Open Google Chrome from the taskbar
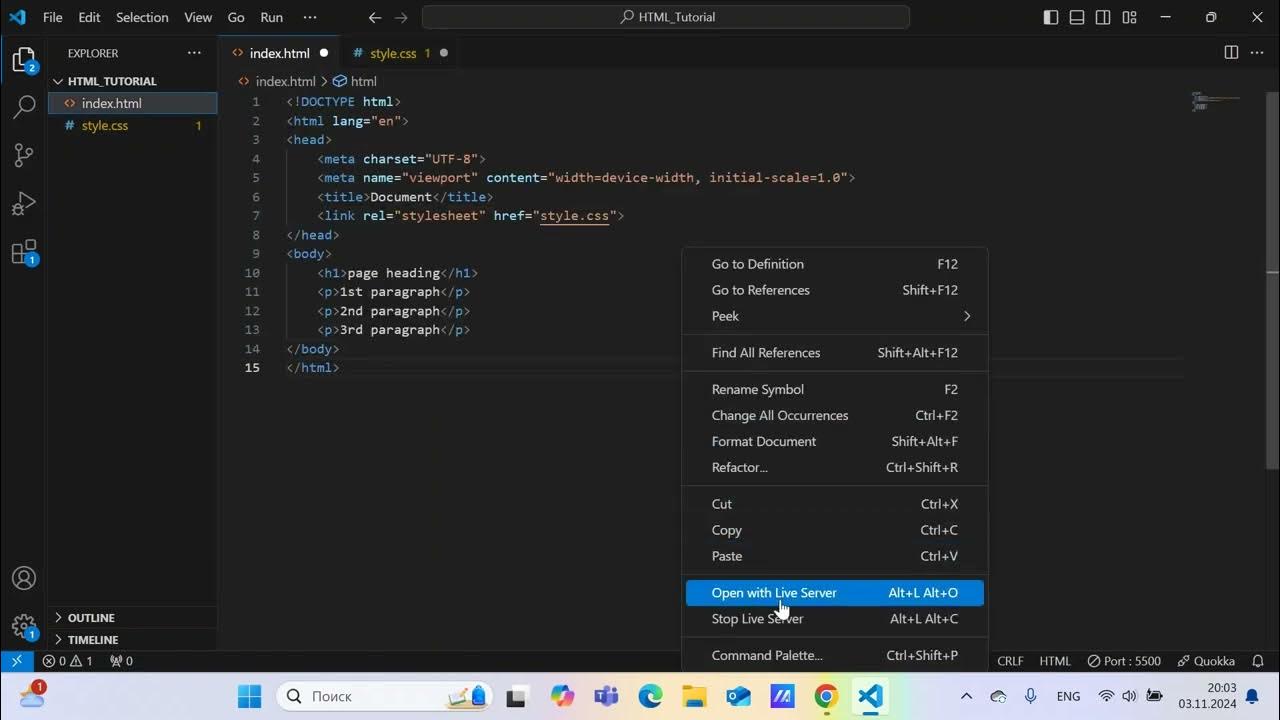 826,696
